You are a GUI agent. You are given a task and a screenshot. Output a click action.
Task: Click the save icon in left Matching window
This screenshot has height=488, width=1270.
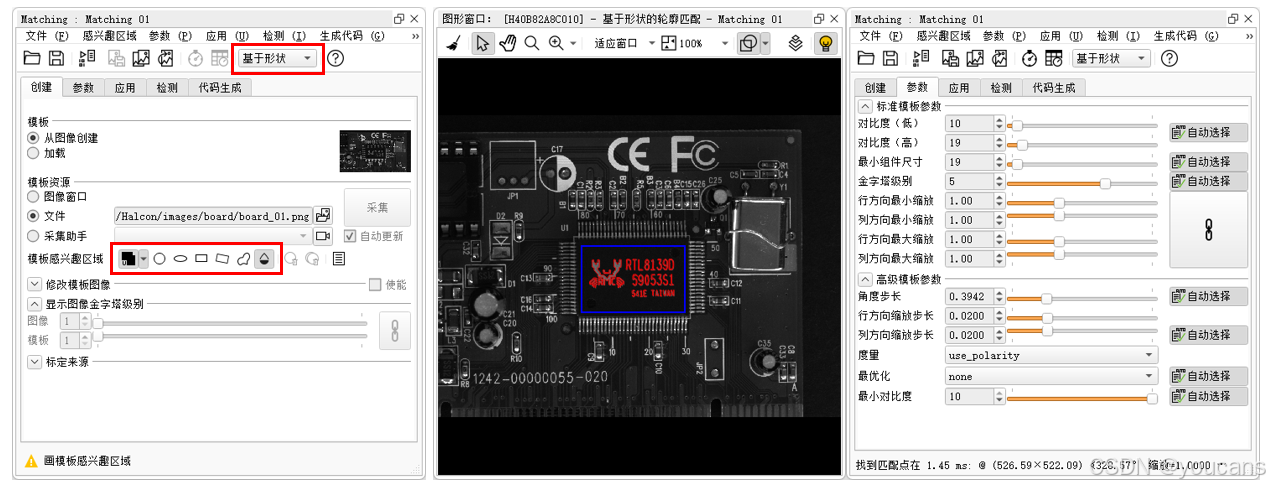click(57, 58)
